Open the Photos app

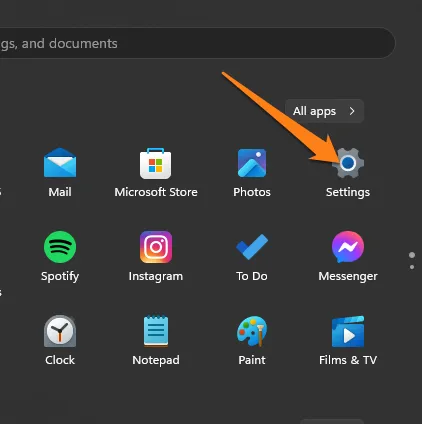pyautogui.click(x=252, y=163)
